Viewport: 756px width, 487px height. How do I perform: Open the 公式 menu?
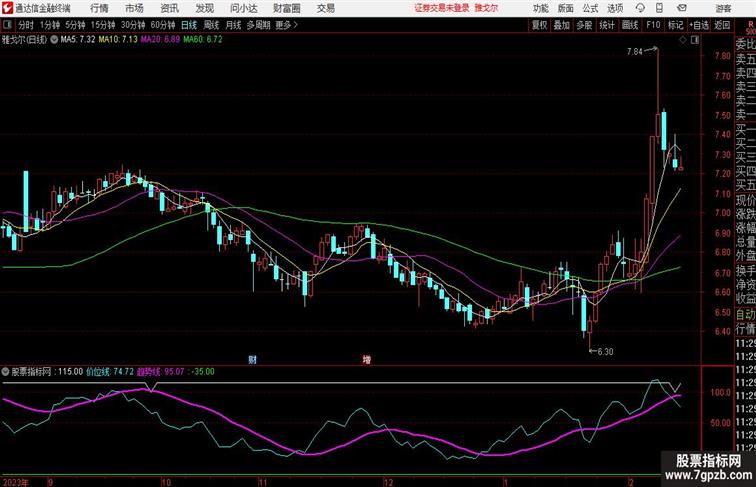point(590,8)
